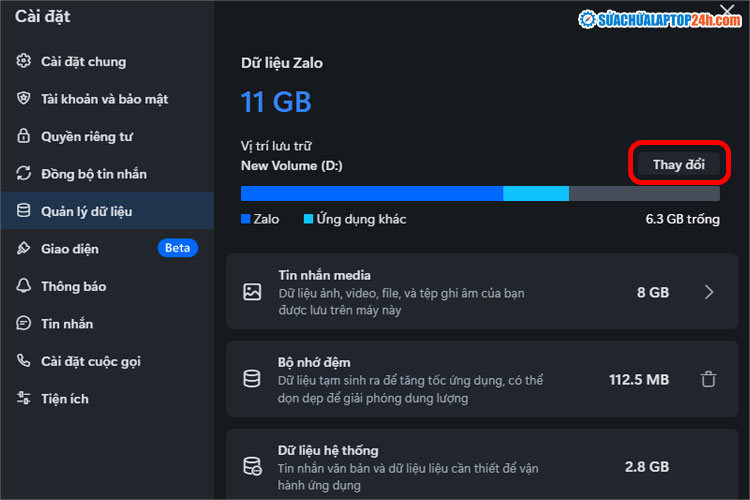The width and height of the screenshot is (750, 500).
Task: Click the sliders icon for Tiện ích
Action: pos(24,399)
